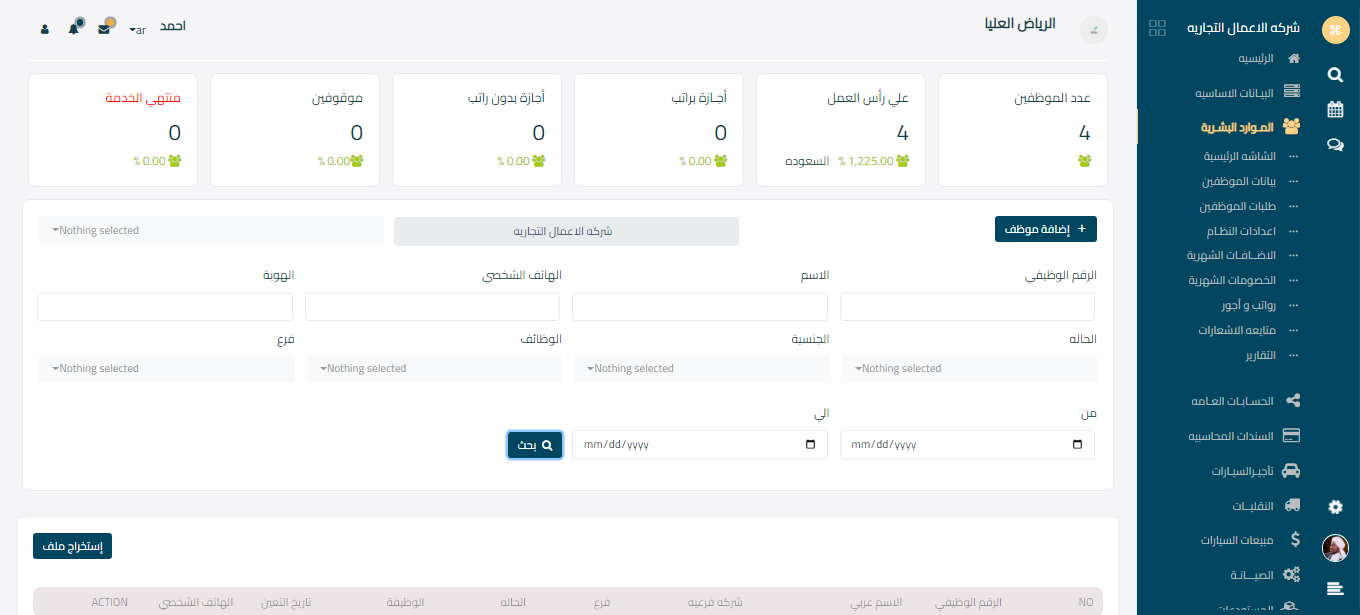The height and width of the screenshot is (615, 1360).
Task: Open بيانات الموظفين menu item
Action: [x=1238, y=181]
